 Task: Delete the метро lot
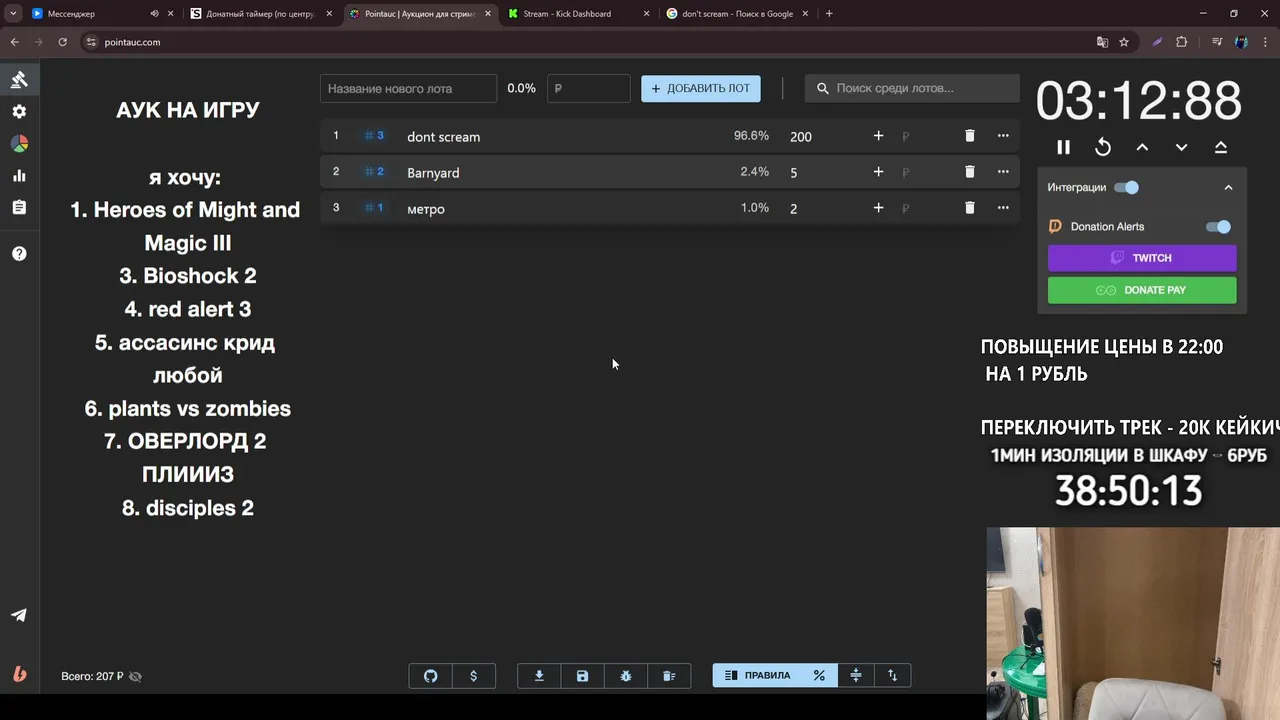pos(969,208)
